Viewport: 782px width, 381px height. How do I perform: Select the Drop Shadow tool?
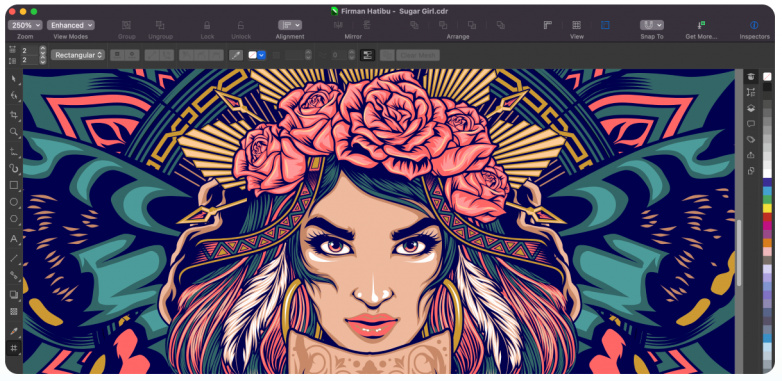click(14, 295)
